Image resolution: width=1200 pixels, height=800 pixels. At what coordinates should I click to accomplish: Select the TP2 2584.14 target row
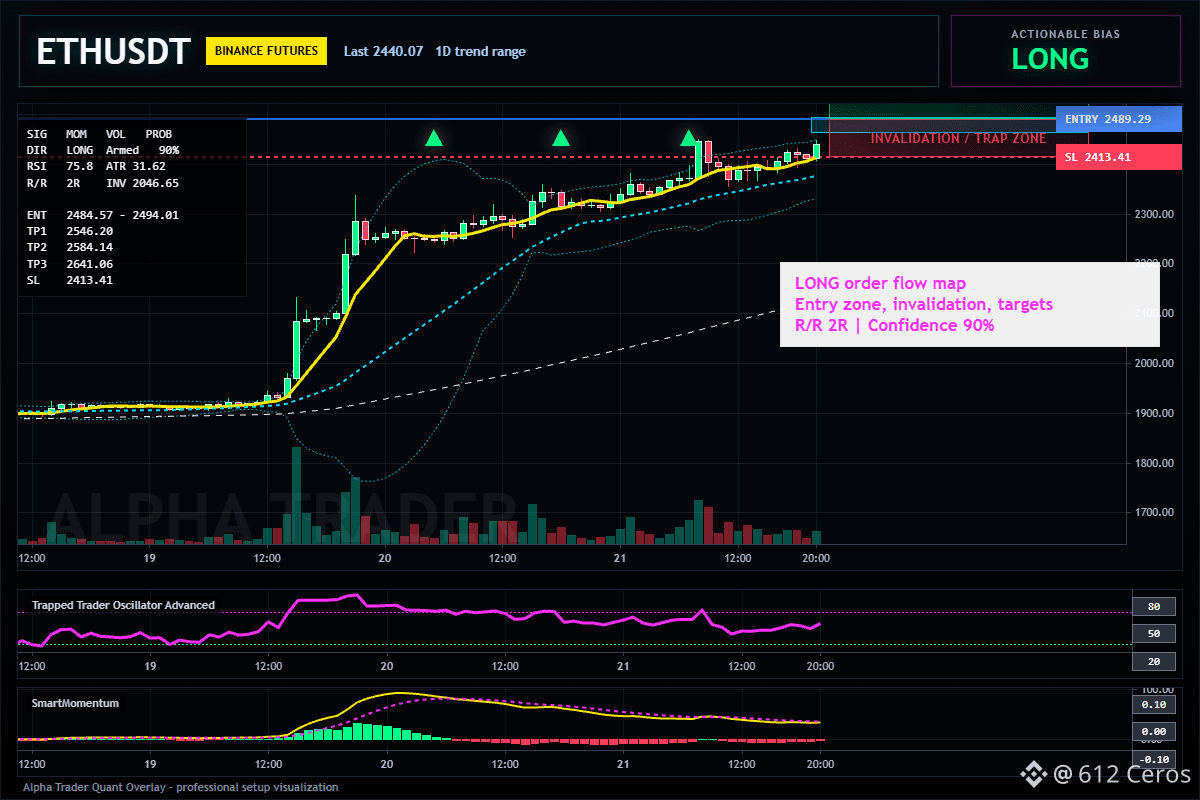tap(70, 247)
